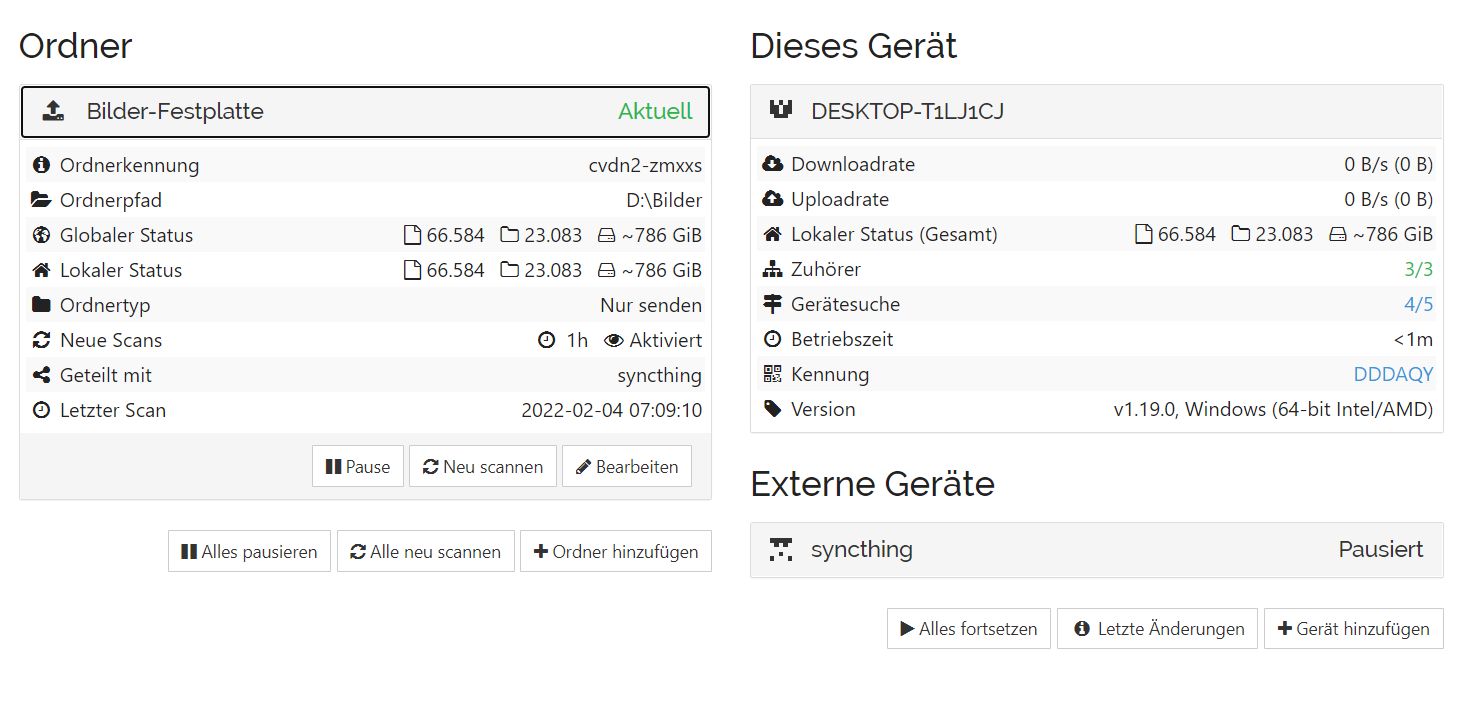1476x701 pixels.
Task: Click the syncthing remote device identicon
Action: 781,549
